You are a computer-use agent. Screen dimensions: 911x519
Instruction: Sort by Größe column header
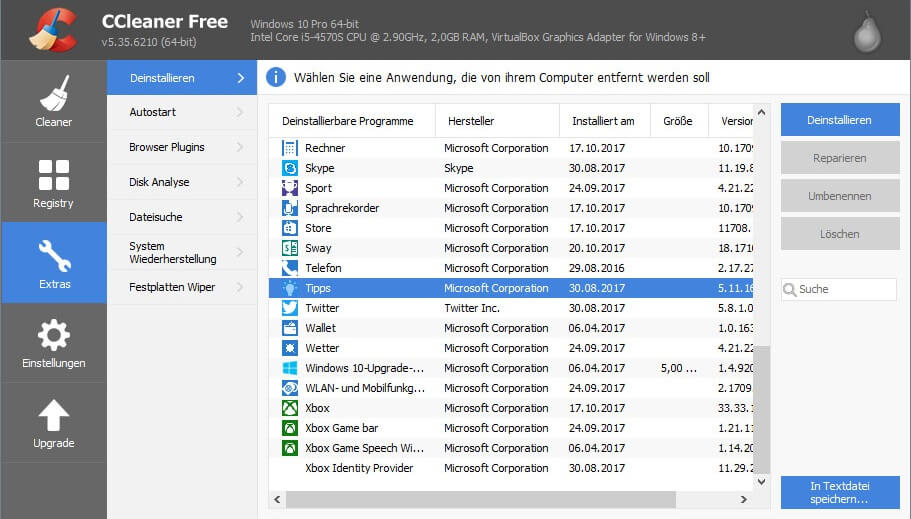tap(679, 121)
